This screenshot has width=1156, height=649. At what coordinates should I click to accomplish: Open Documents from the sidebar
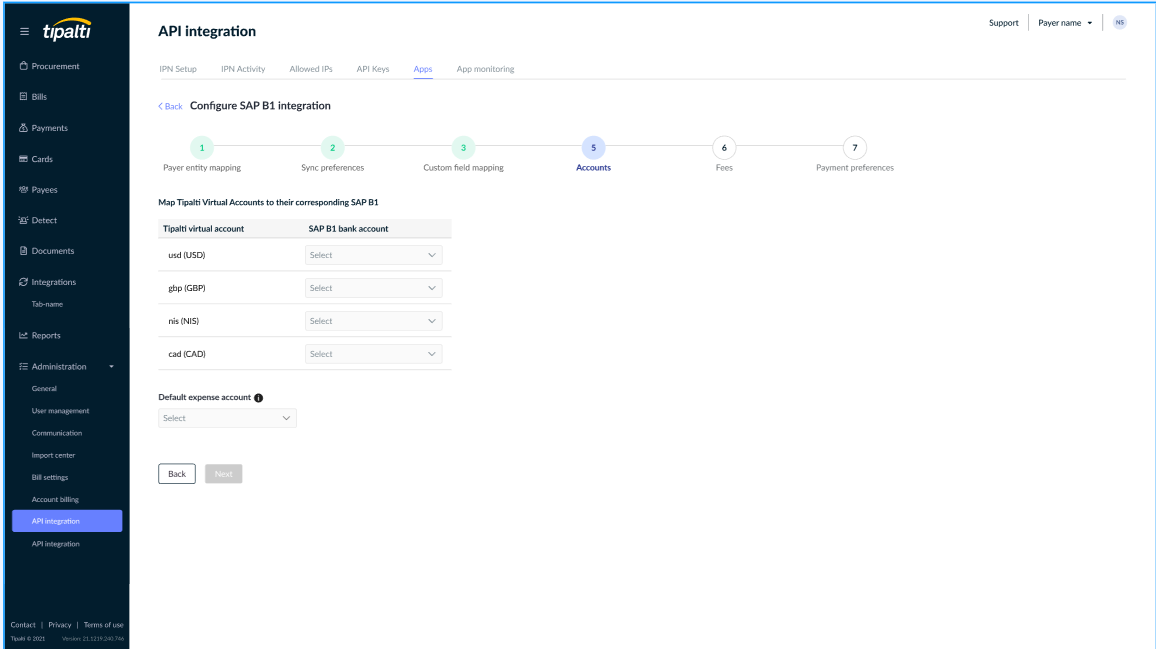coord(52,251)
